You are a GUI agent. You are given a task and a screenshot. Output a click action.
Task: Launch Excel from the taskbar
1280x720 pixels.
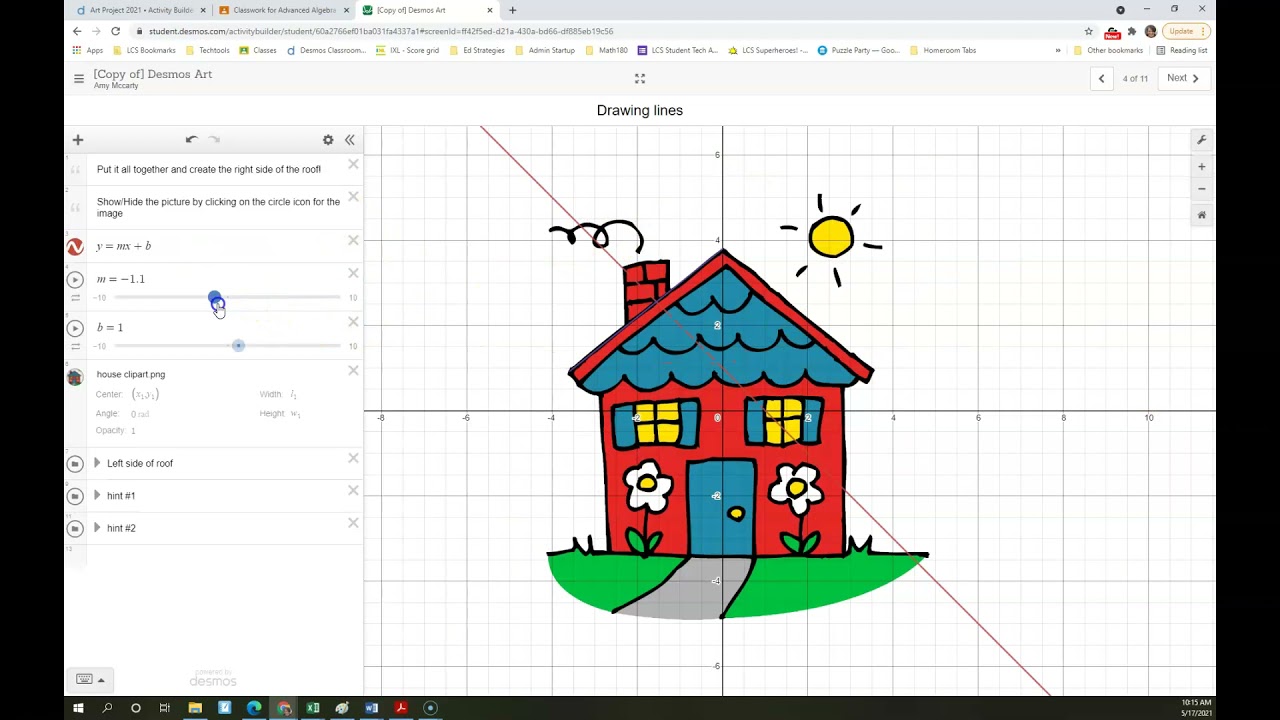coord(313,708)
